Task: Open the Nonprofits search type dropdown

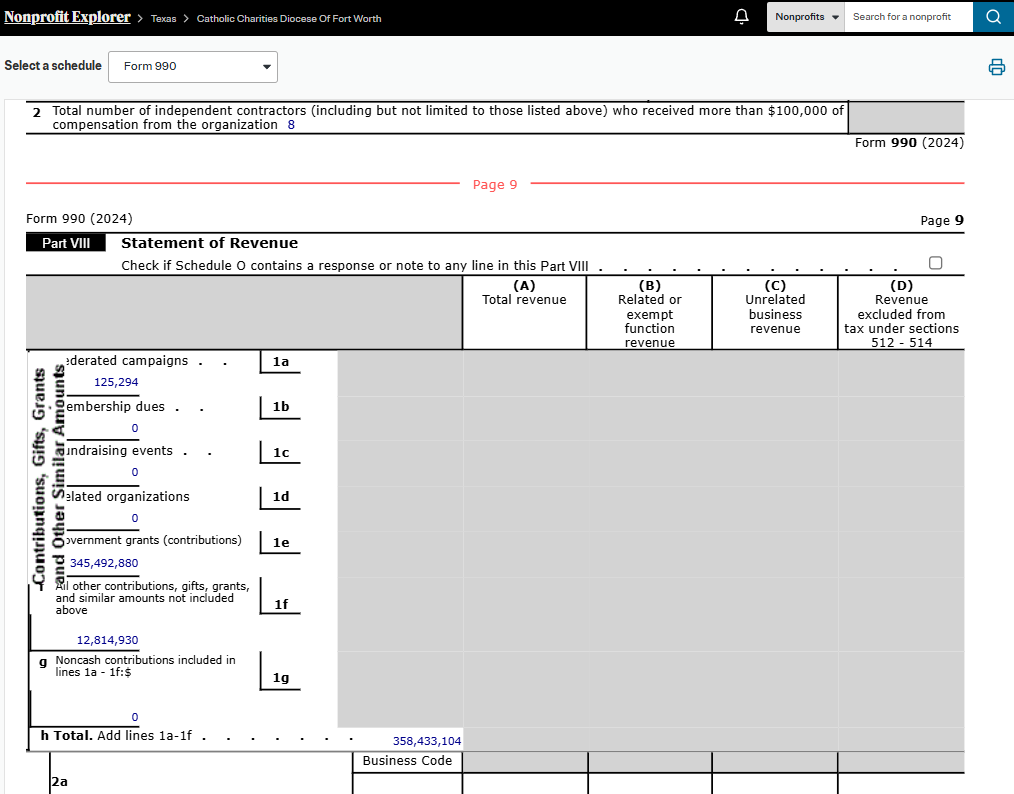Action: (806, 17)
